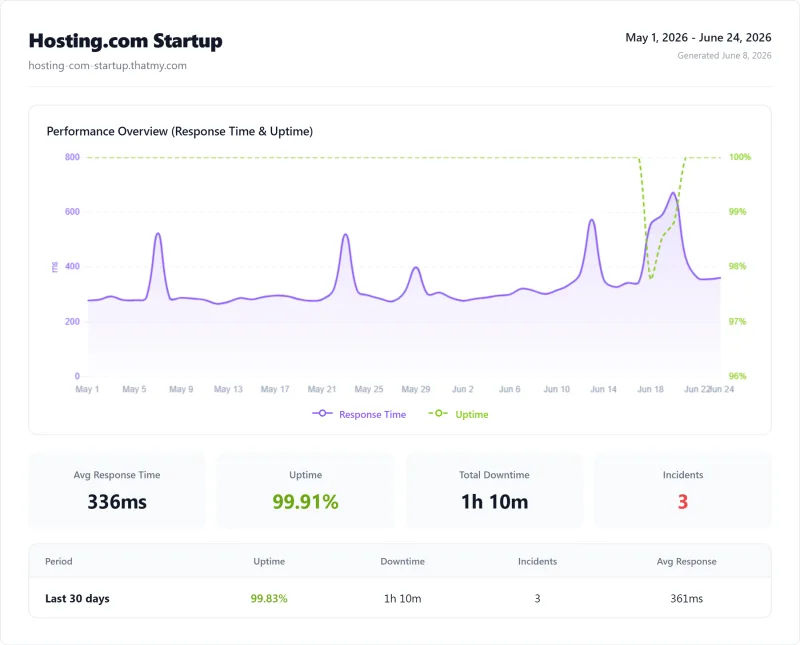Screen dimensions: 800x645
Task: Click the Response Time legend marker icon
Action: [x=322, y=413]
